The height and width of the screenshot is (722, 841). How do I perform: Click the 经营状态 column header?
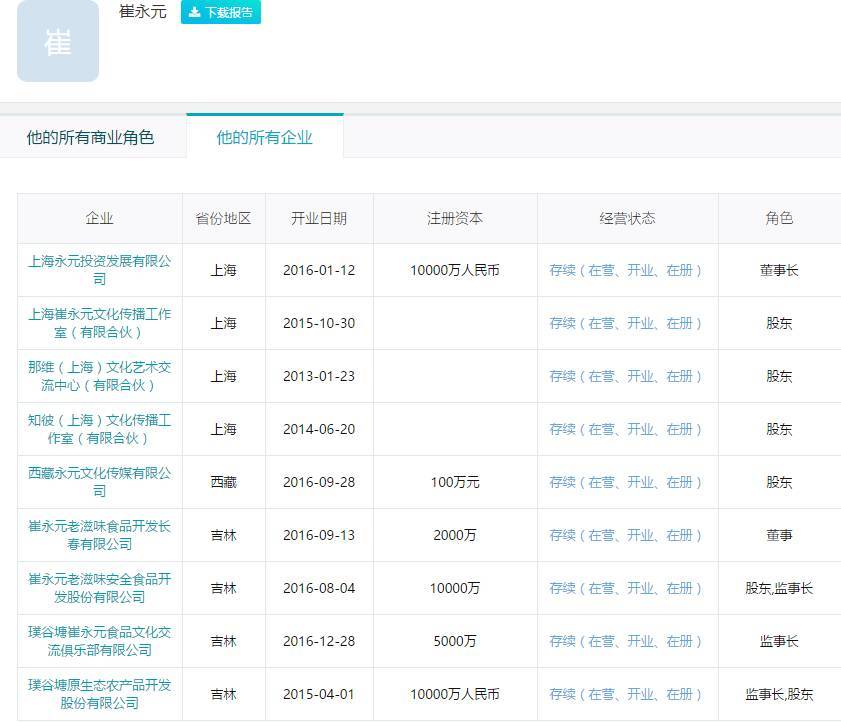tap(627, 218)
